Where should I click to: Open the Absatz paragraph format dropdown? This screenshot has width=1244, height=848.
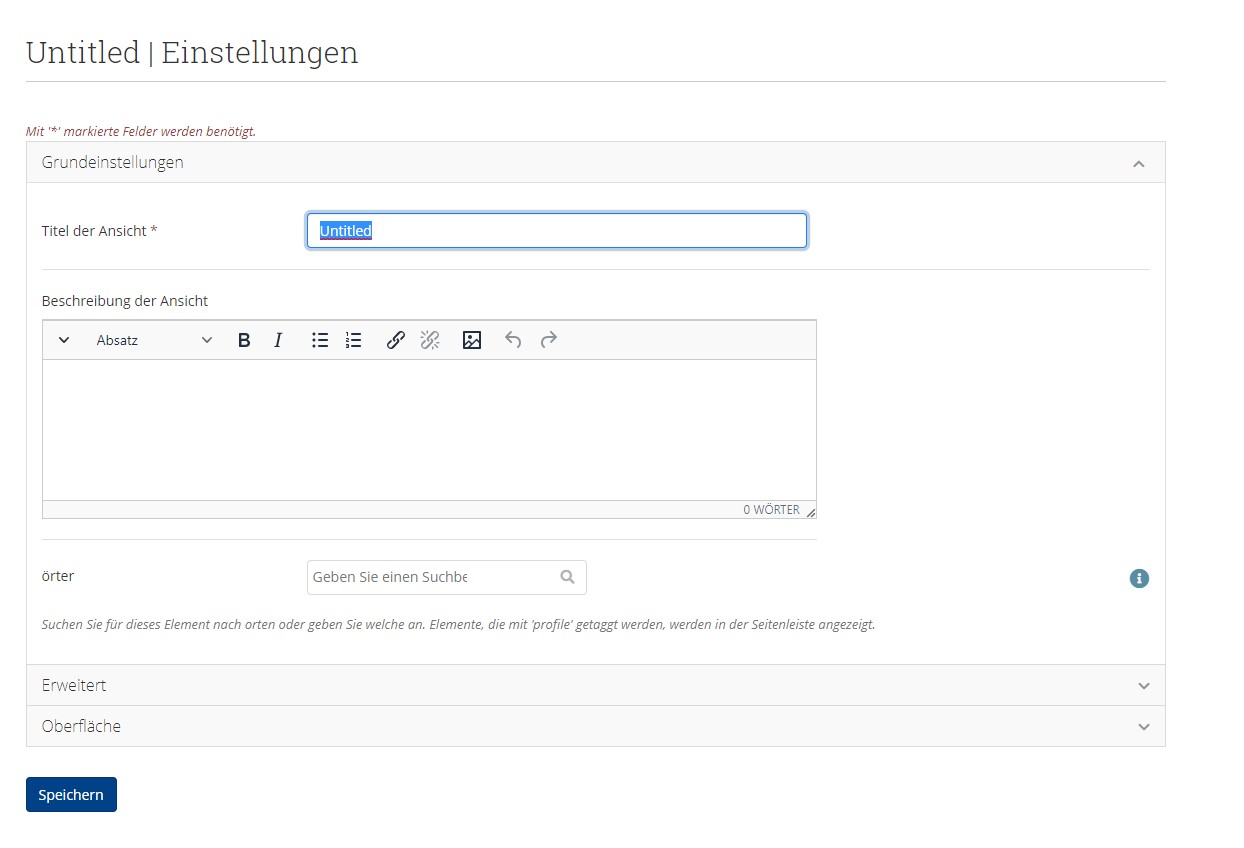(154, 340)
